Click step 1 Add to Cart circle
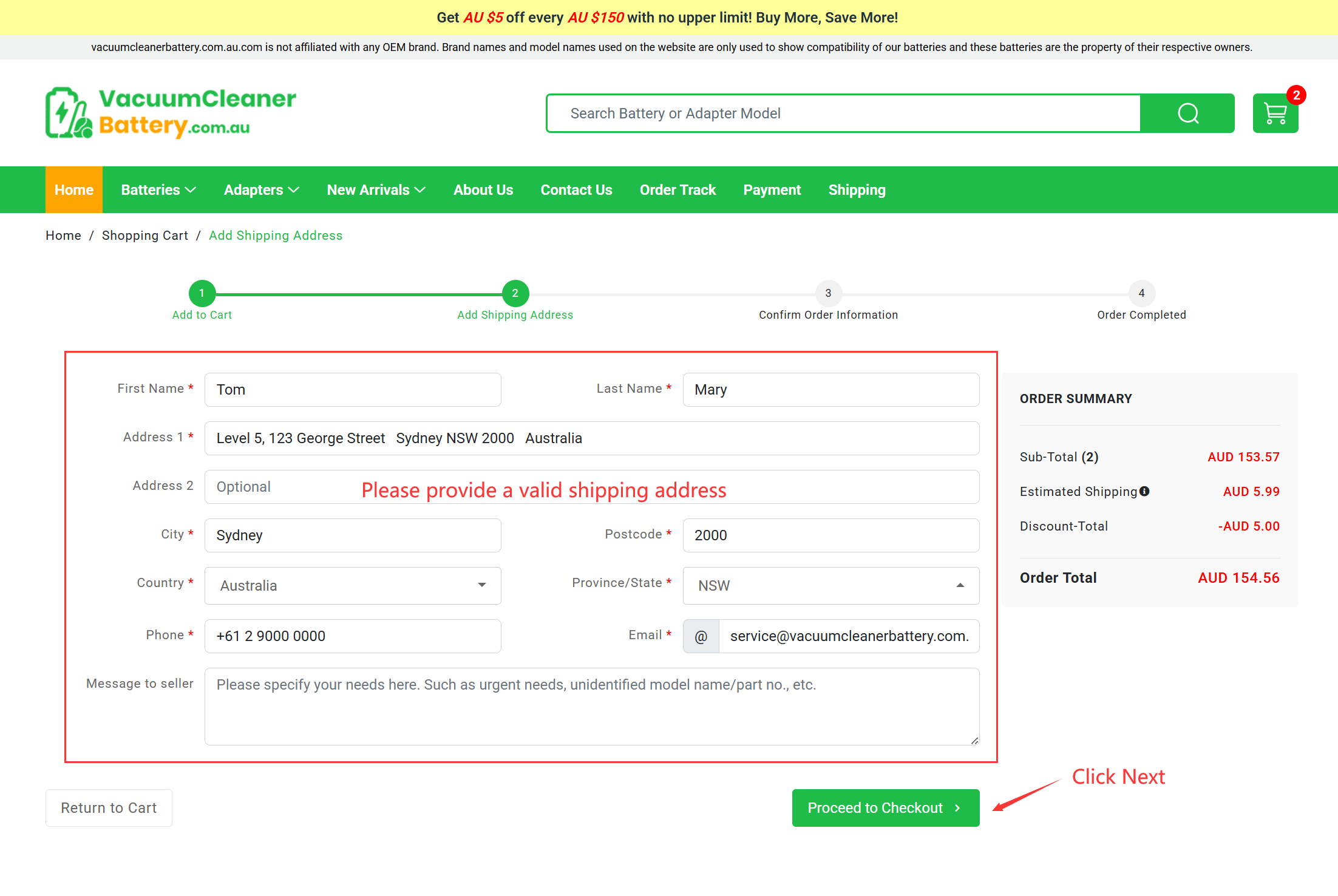The image size is (1338, 896). pos(202,293)
